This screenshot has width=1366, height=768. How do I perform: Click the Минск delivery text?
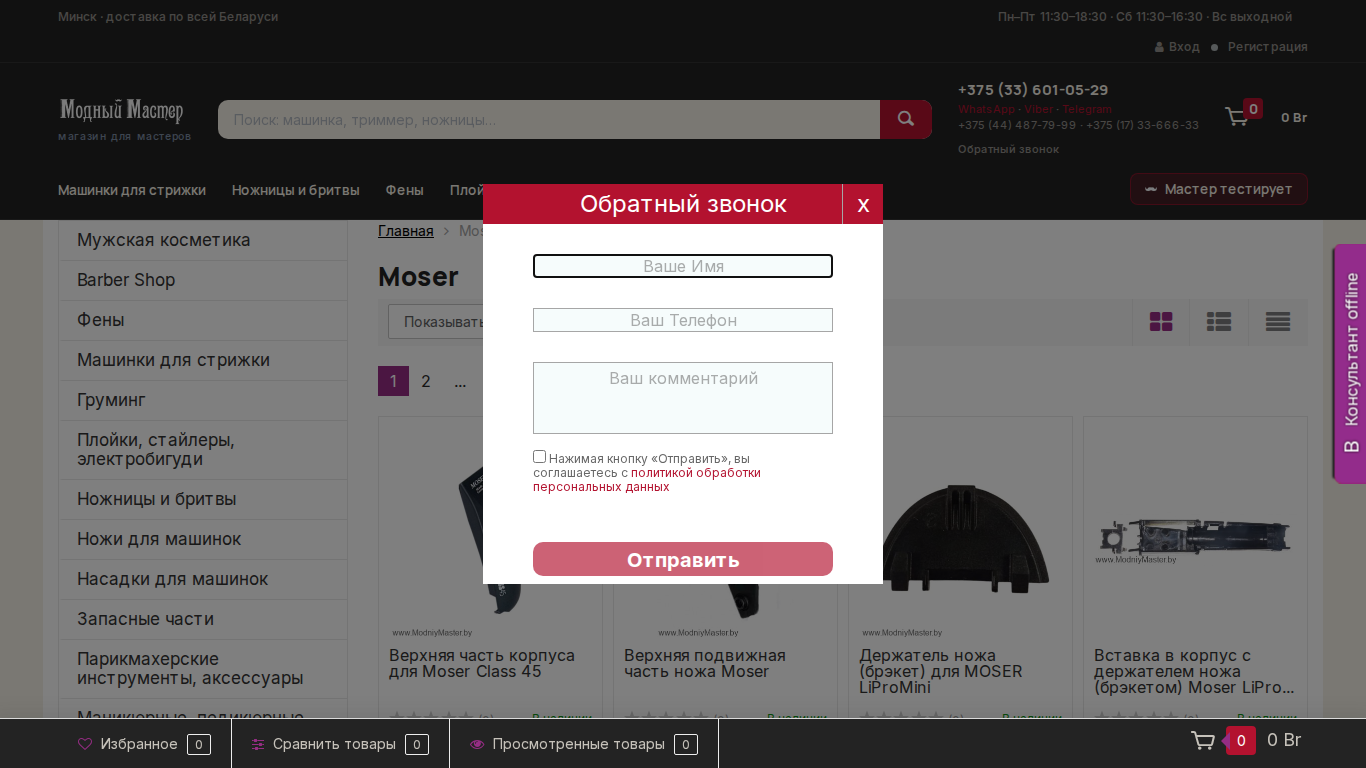[168, 17]
